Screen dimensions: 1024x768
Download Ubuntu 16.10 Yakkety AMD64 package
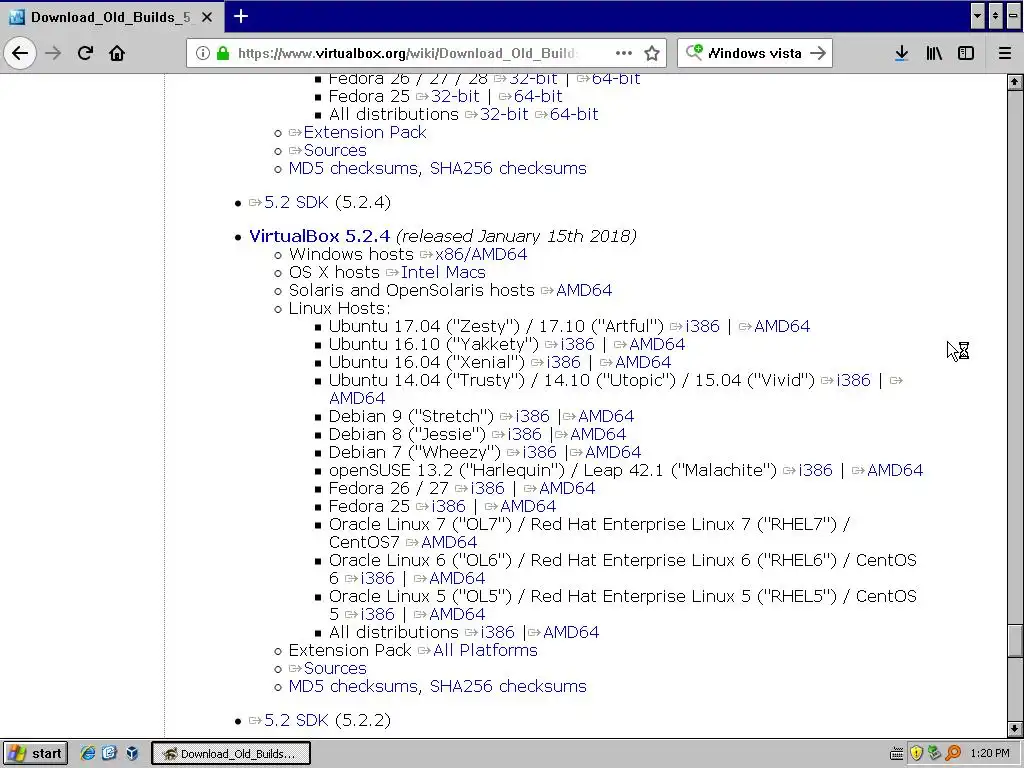click(656, 344)
